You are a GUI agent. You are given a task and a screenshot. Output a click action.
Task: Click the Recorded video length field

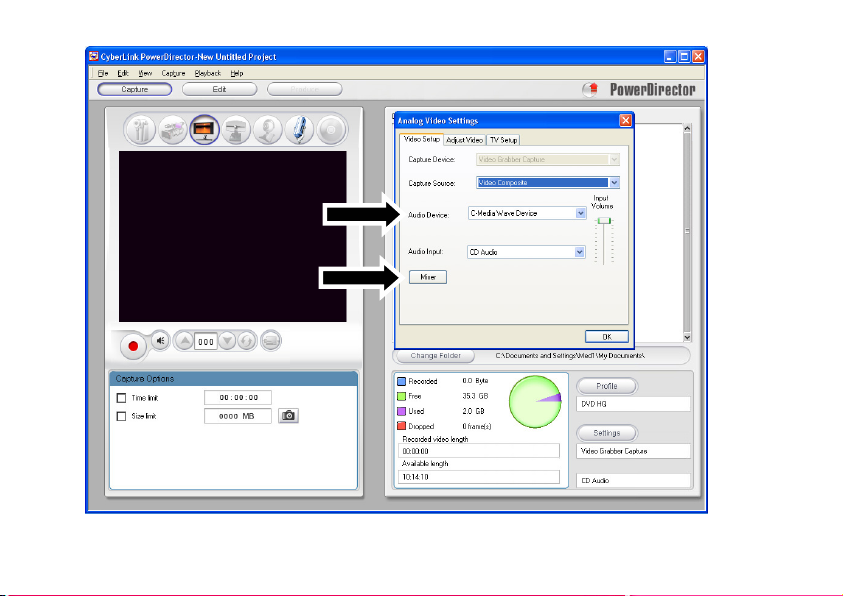[478, 451]
